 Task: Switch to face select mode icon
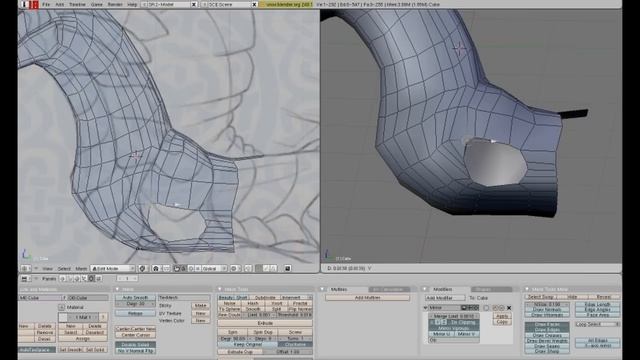click(273, 268)
